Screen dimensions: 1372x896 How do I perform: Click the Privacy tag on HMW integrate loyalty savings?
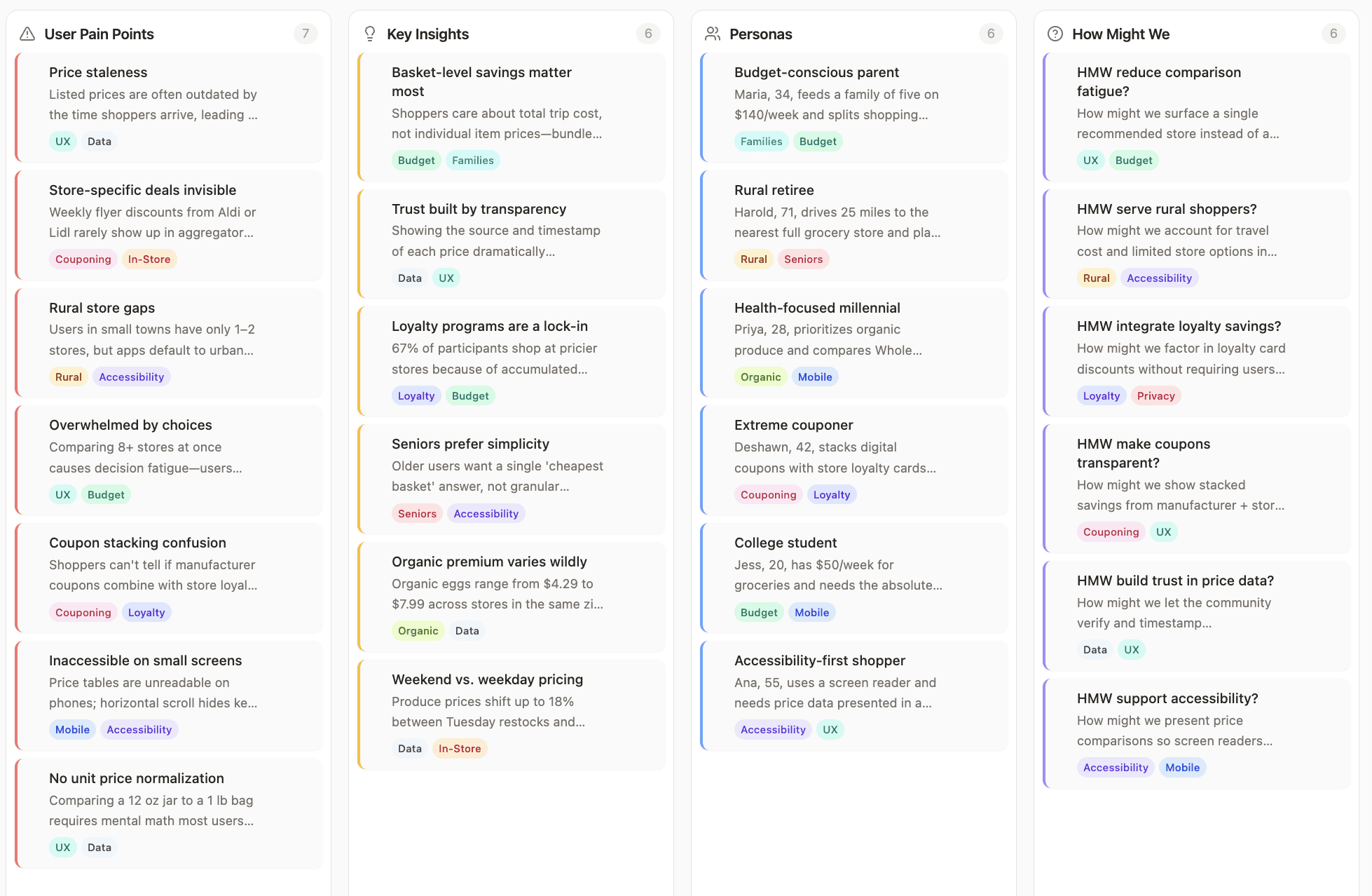pyautogui.click(x=1155, y=396)
